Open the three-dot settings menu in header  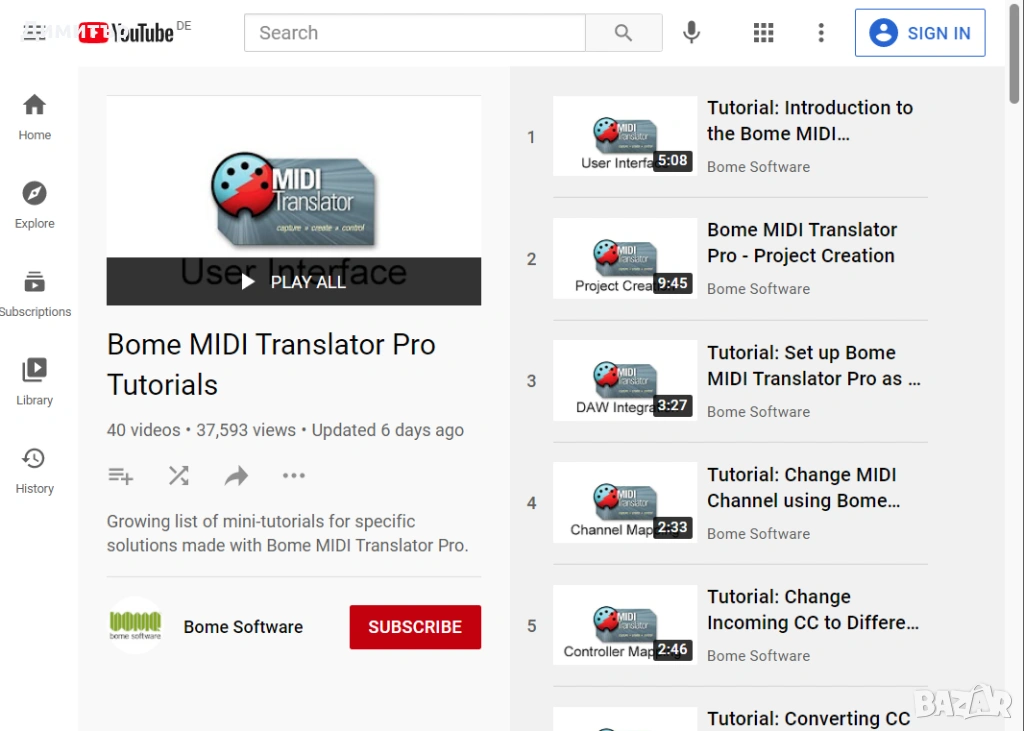(x=821, y=33)
